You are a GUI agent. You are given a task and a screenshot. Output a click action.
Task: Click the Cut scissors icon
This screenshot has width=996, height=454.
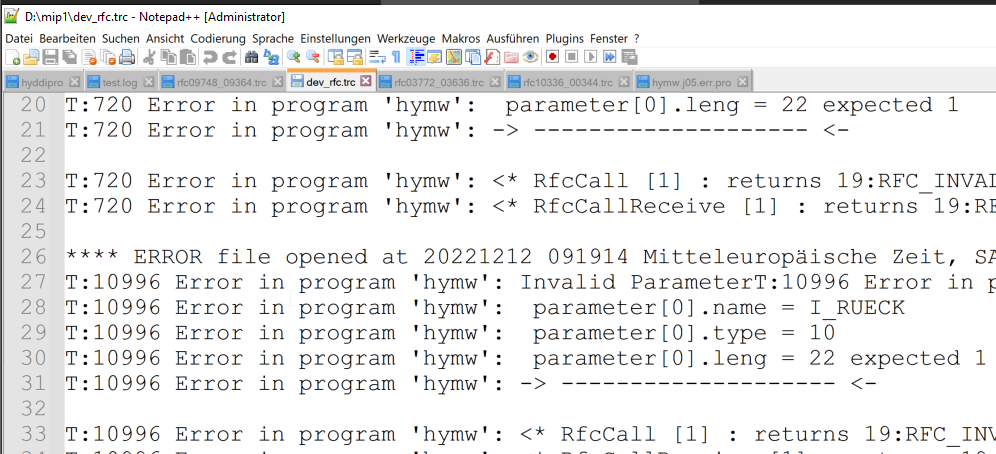[x=149, y=57]
